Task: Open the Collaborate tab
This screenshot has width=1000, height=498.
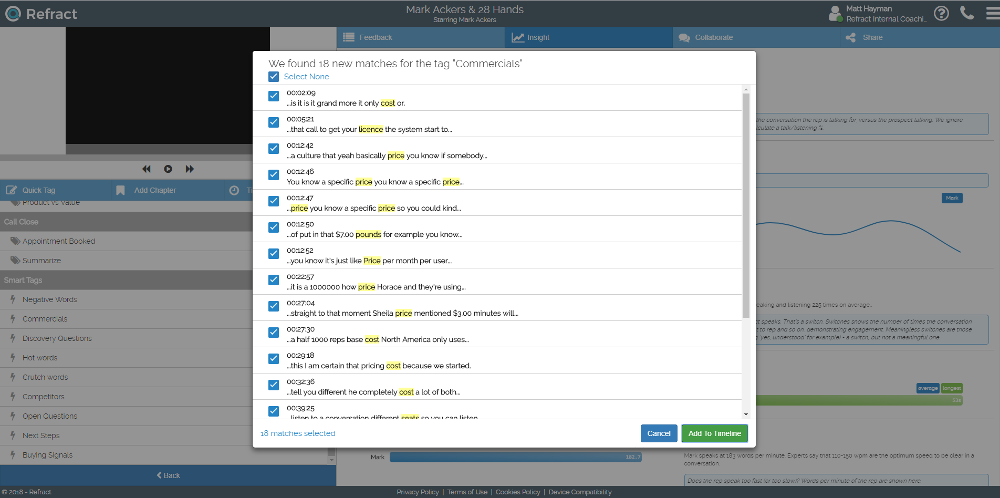Action: (x=756, y=37)
